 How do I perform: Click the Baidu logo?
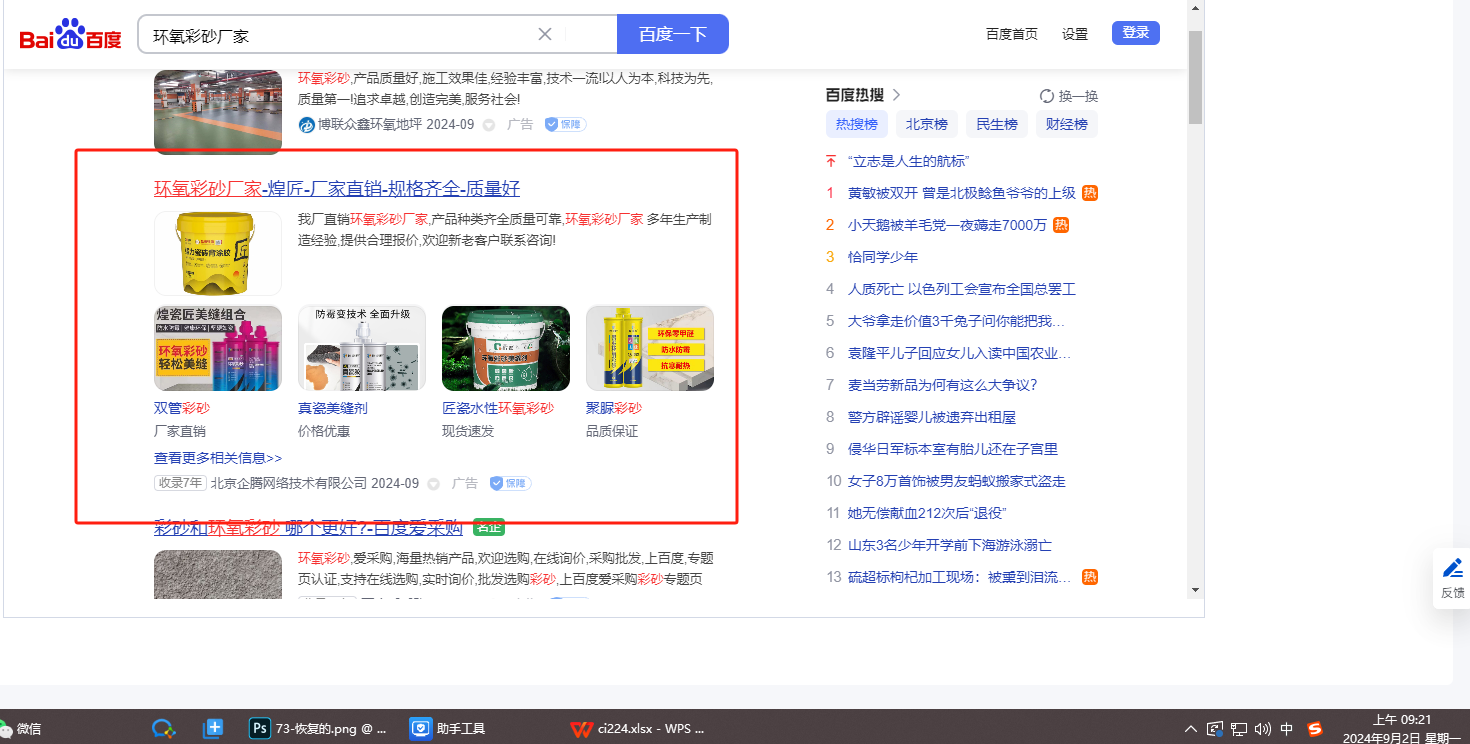(x=70, y=35)
